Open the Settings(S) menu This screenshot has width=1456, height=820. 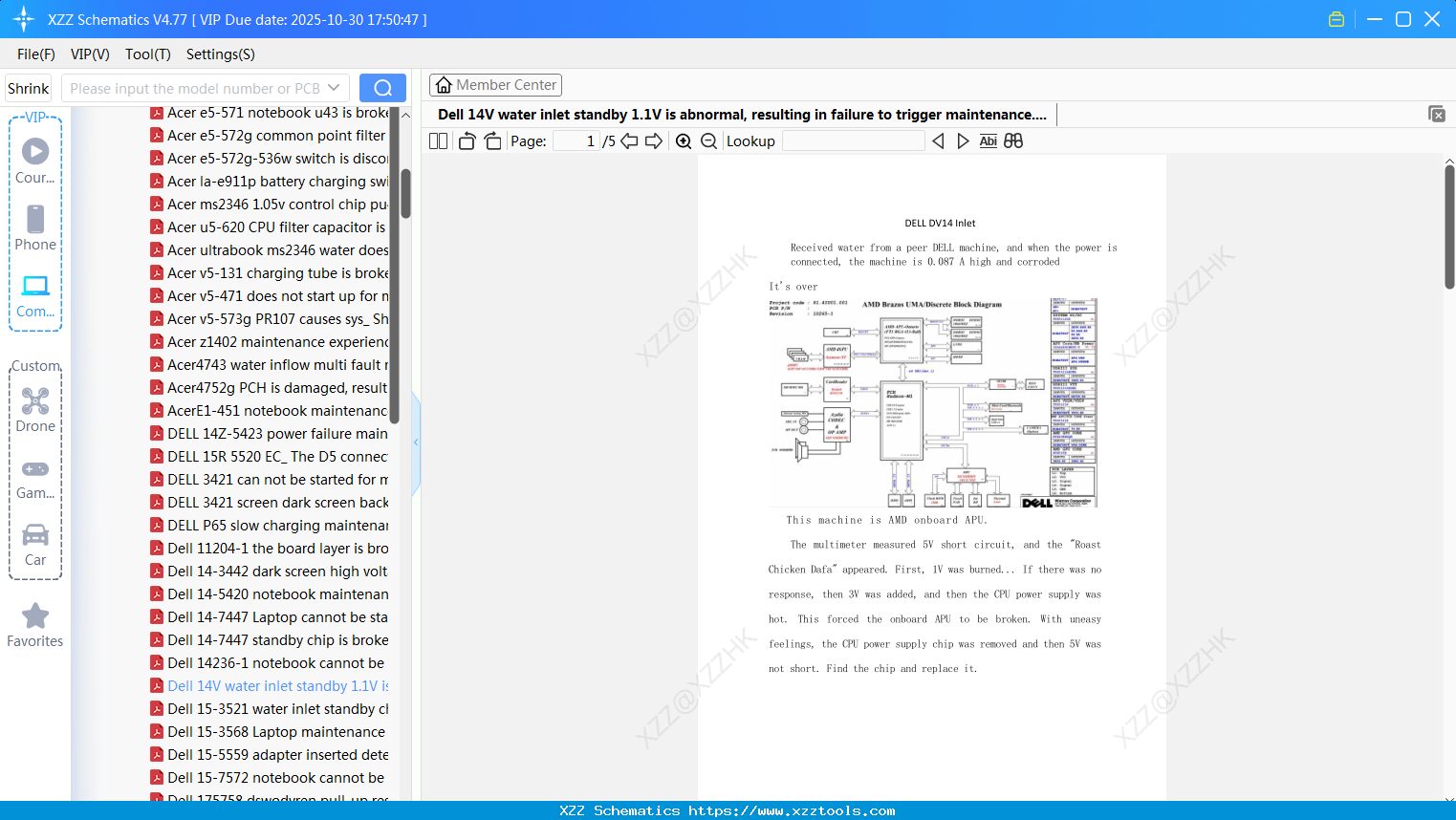221,54
